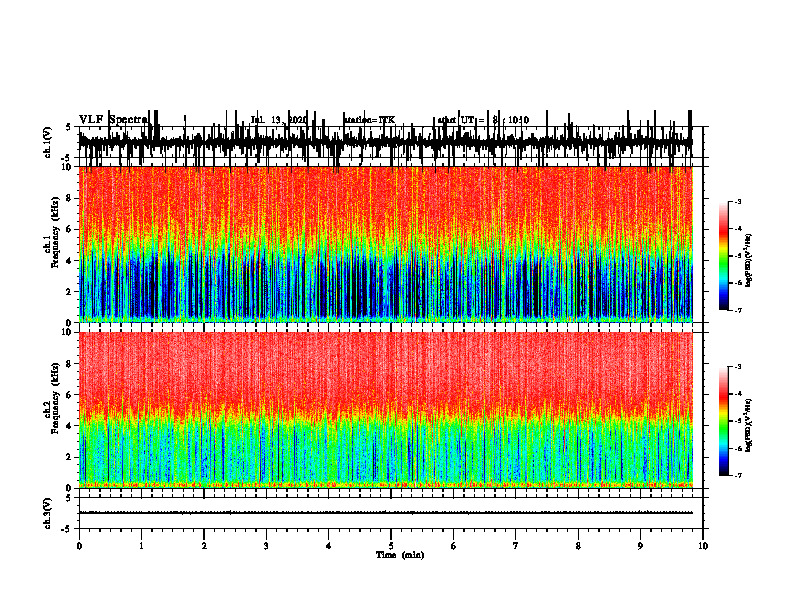Click the '4' tick on ch.1 frequency axis

pyautogui.click(x=69, y=261)
